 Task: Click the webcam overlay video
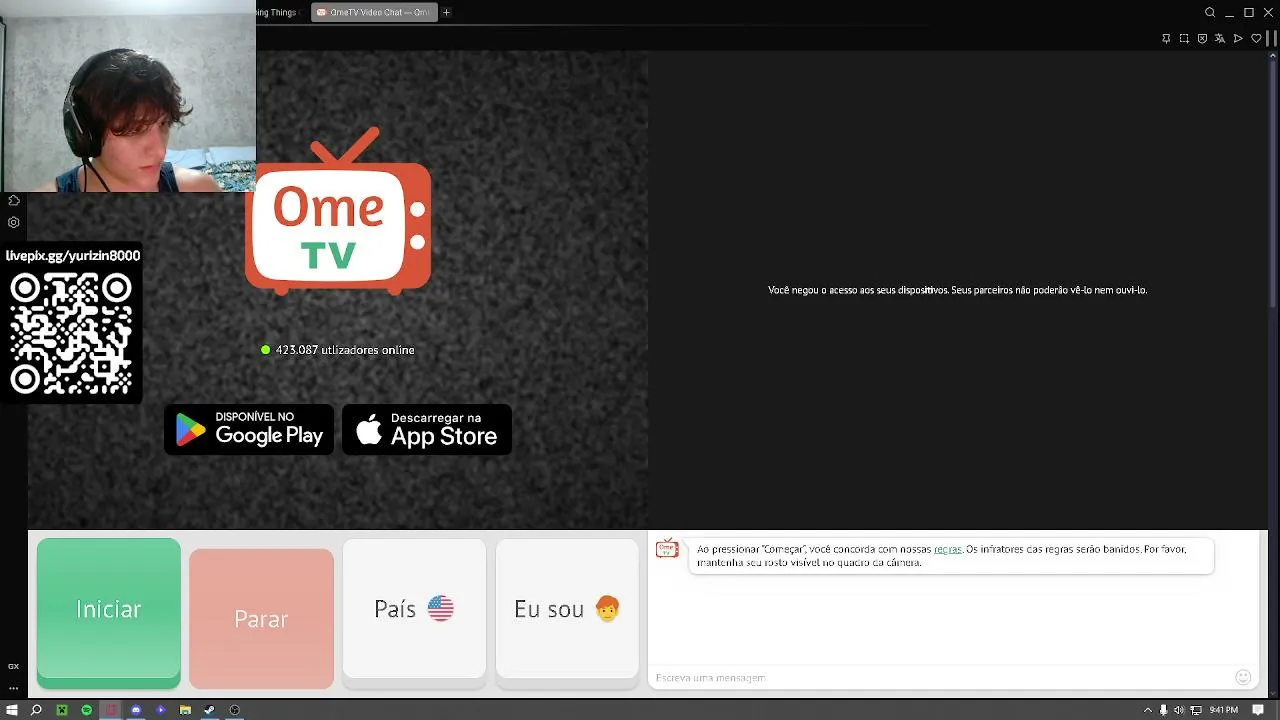click(128, 96)
